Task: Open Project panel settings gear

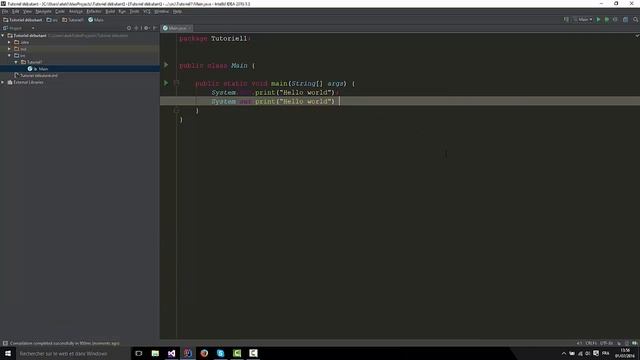Action: pos(146,28)
